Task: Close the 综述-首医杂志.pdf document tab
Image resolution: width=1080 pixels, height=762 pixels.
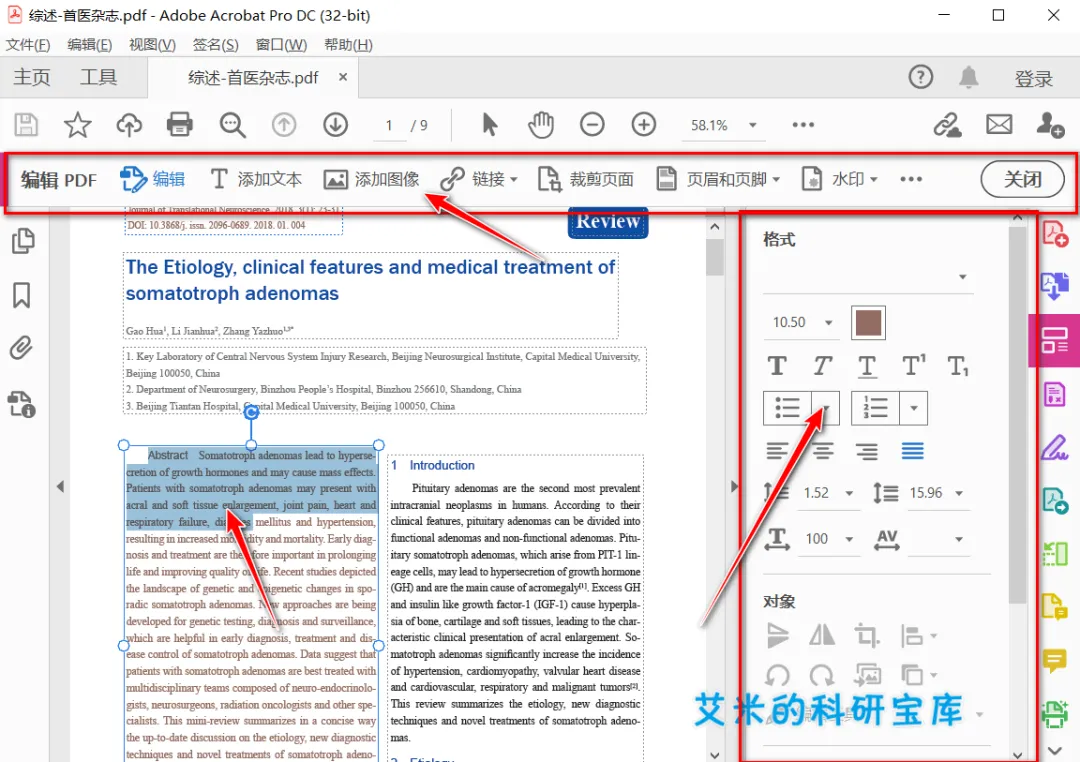Action: coord(343,77)
